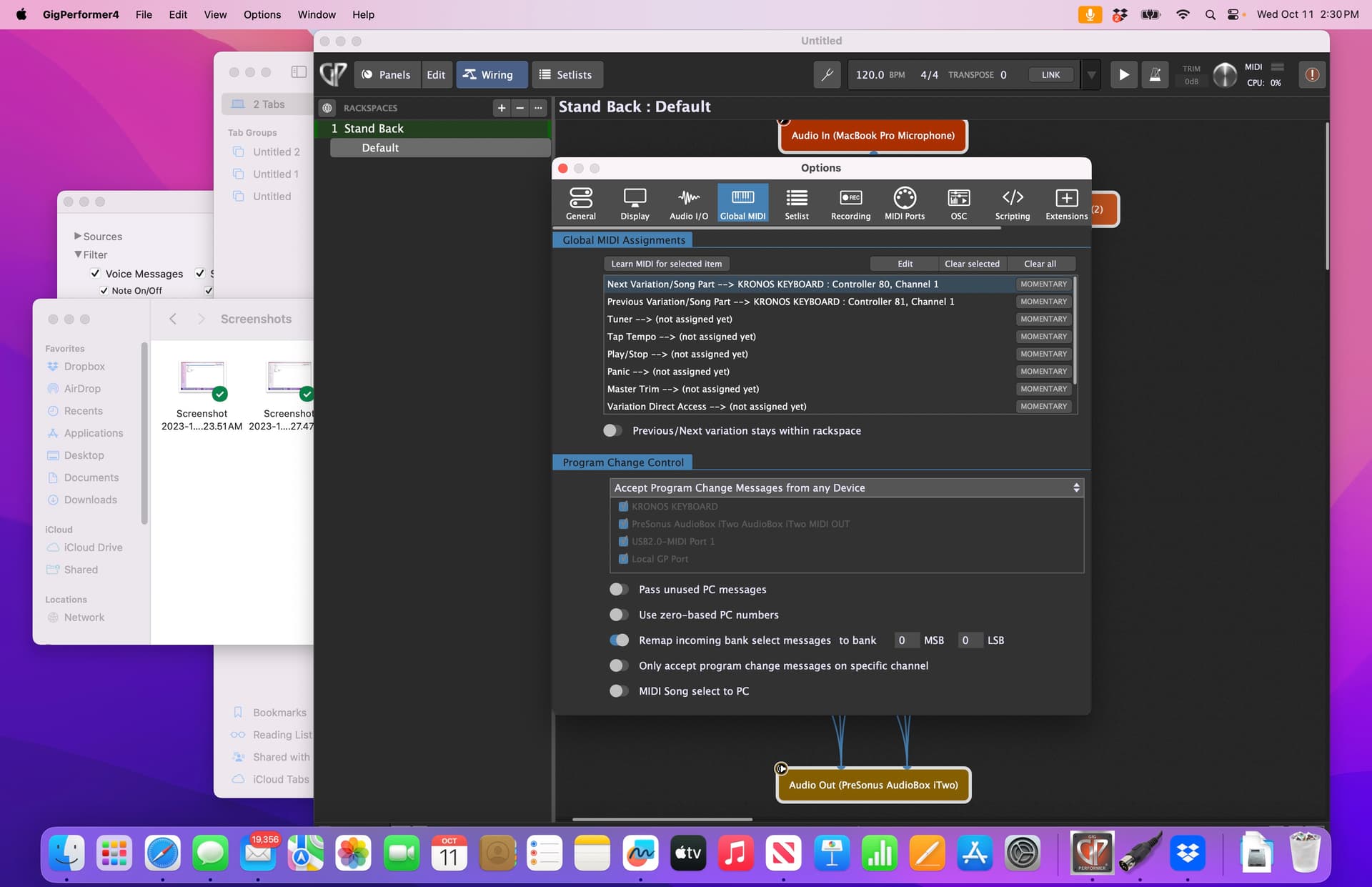This screenshot has width=1372, height=887.
Task: Click the Gig Performer logo icon
Action: point(333,74)
